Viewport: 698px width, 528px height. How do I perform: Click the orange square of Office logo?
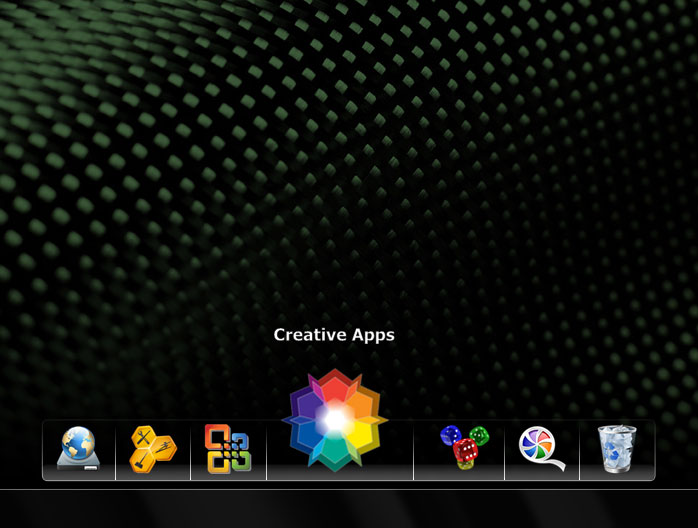click(216, 435)
